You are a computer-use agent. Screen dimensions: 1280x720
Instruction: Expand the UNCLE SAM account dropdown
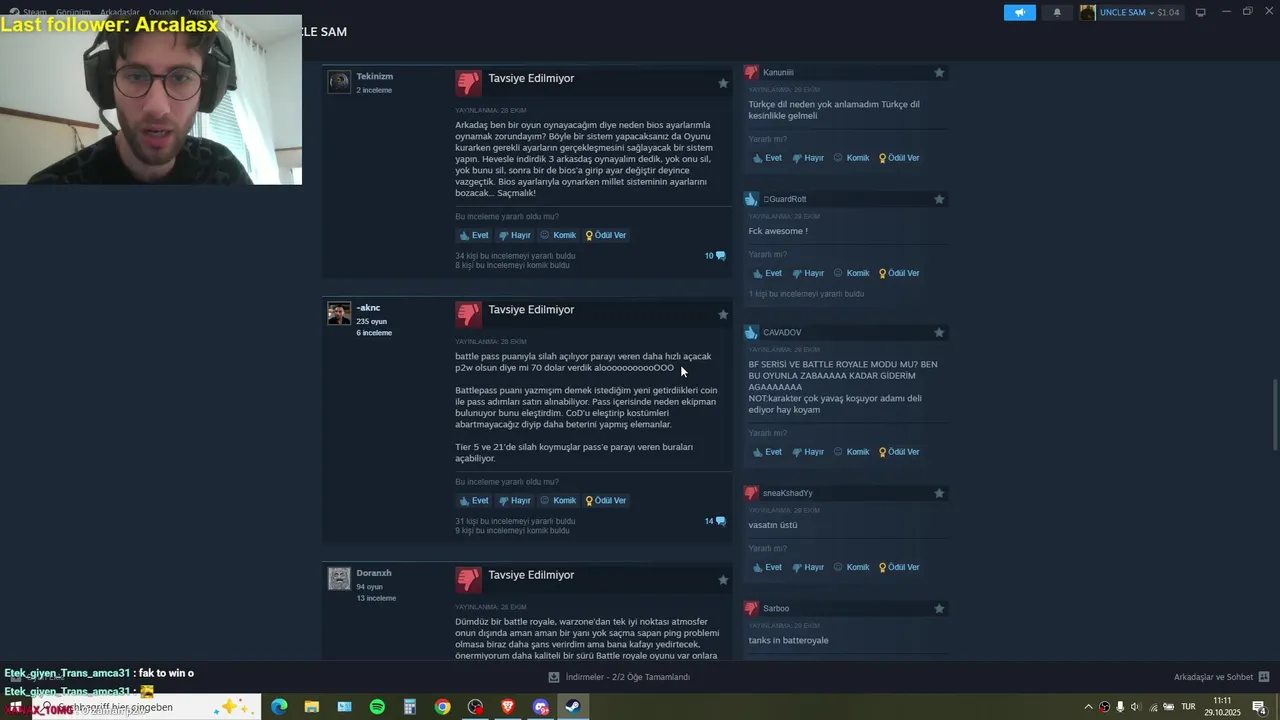coord(1130,12)
